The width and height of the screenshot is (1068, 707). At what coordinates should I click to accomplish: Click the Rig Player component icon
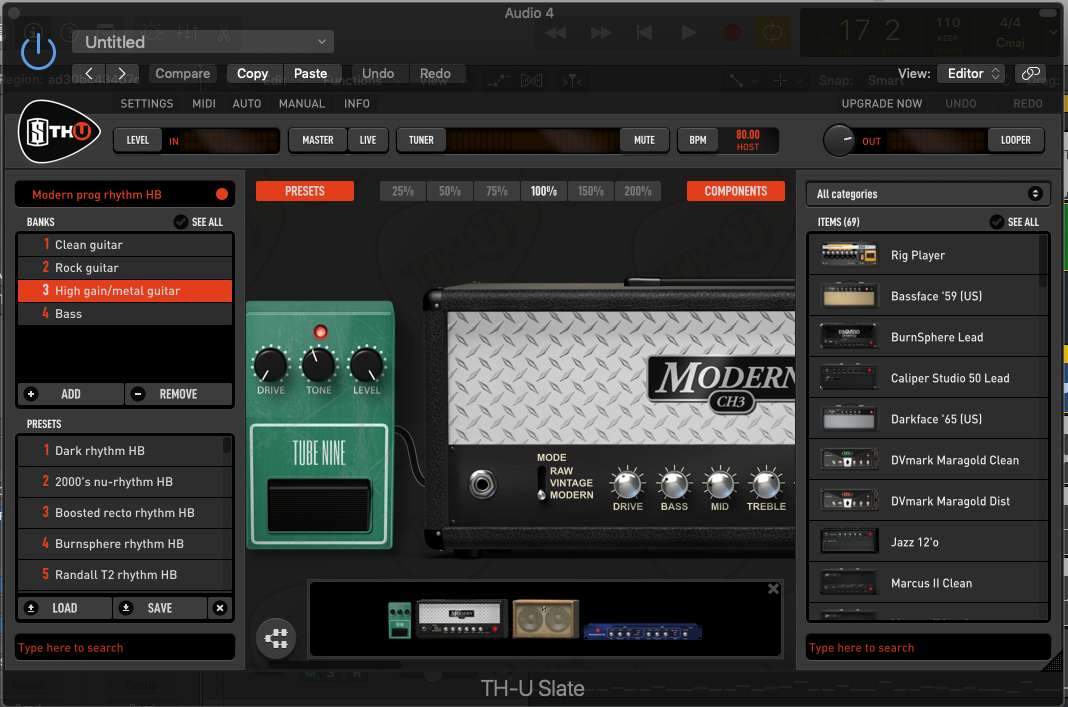click(849, 255)
